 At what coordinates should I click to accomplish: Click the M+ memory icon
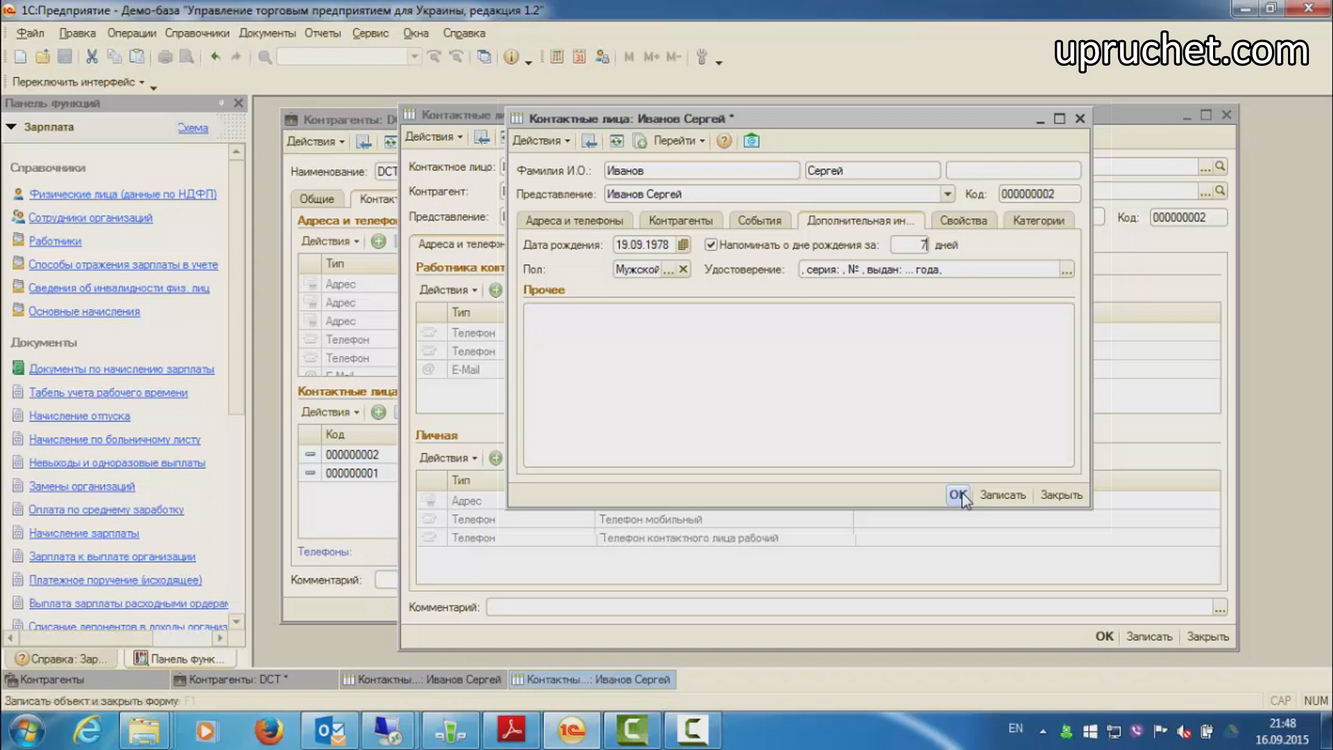click(651, 57)
